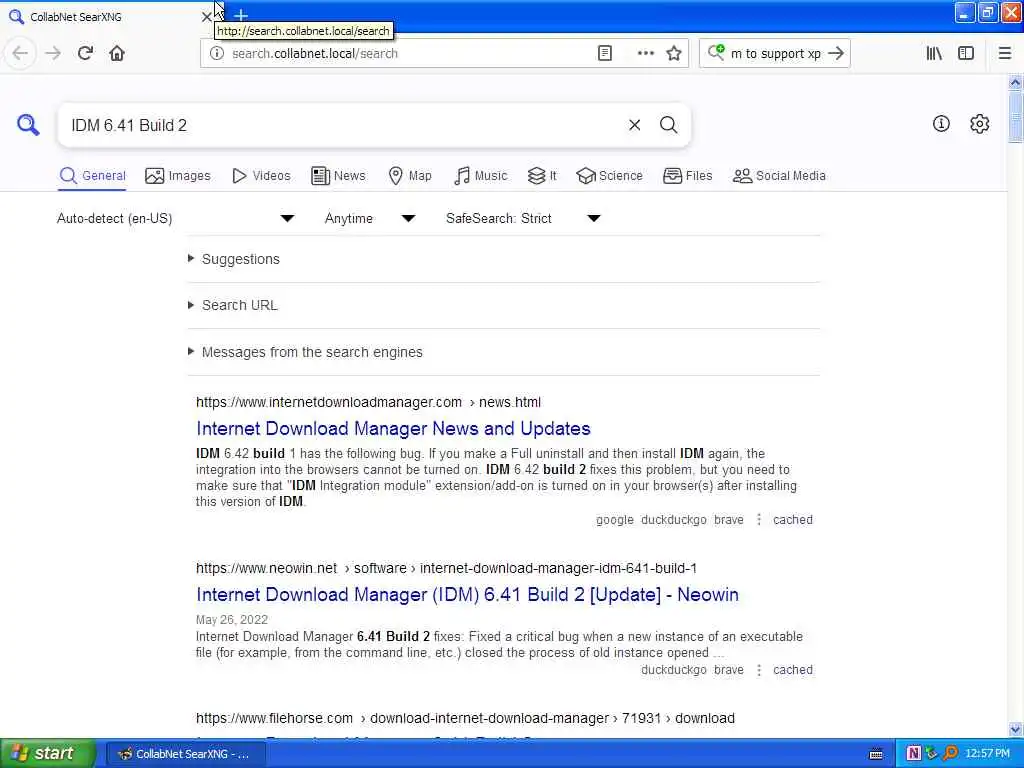Click the internetdownloadmanager.com result URL
This screenshot has height=768, width=1024.
click(x=368, y=402)
